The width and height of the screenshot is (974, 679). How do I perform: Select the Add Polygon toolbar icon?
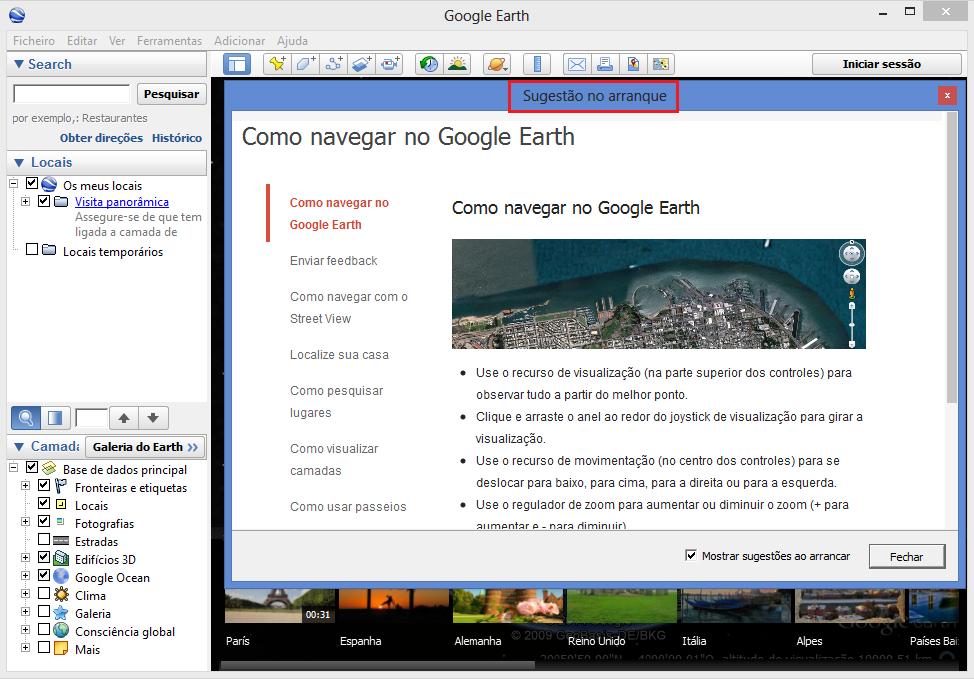point(305,64)
